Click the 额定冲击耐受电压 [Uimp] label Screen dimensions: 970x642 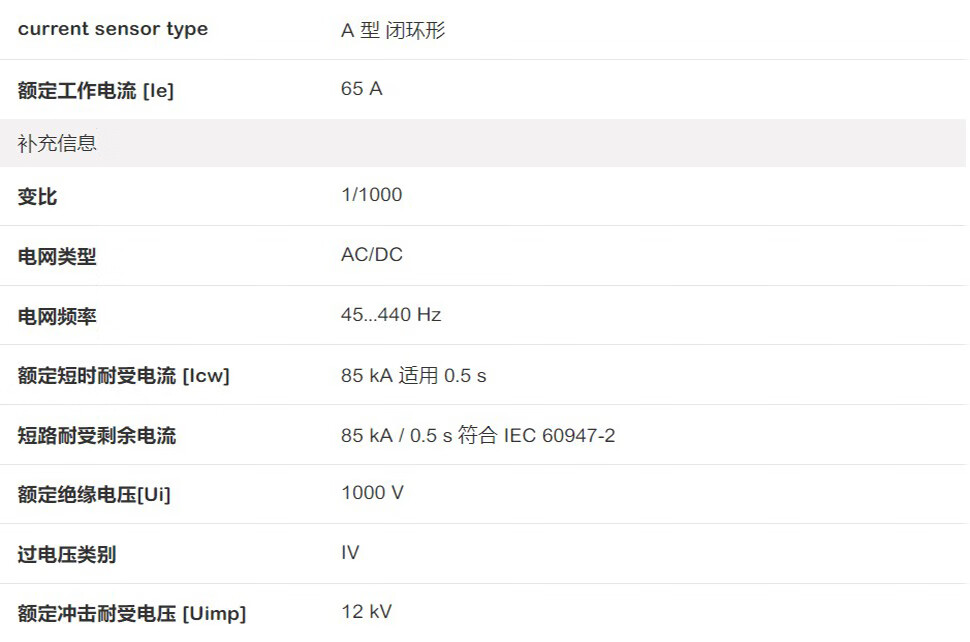click(132, 613)
